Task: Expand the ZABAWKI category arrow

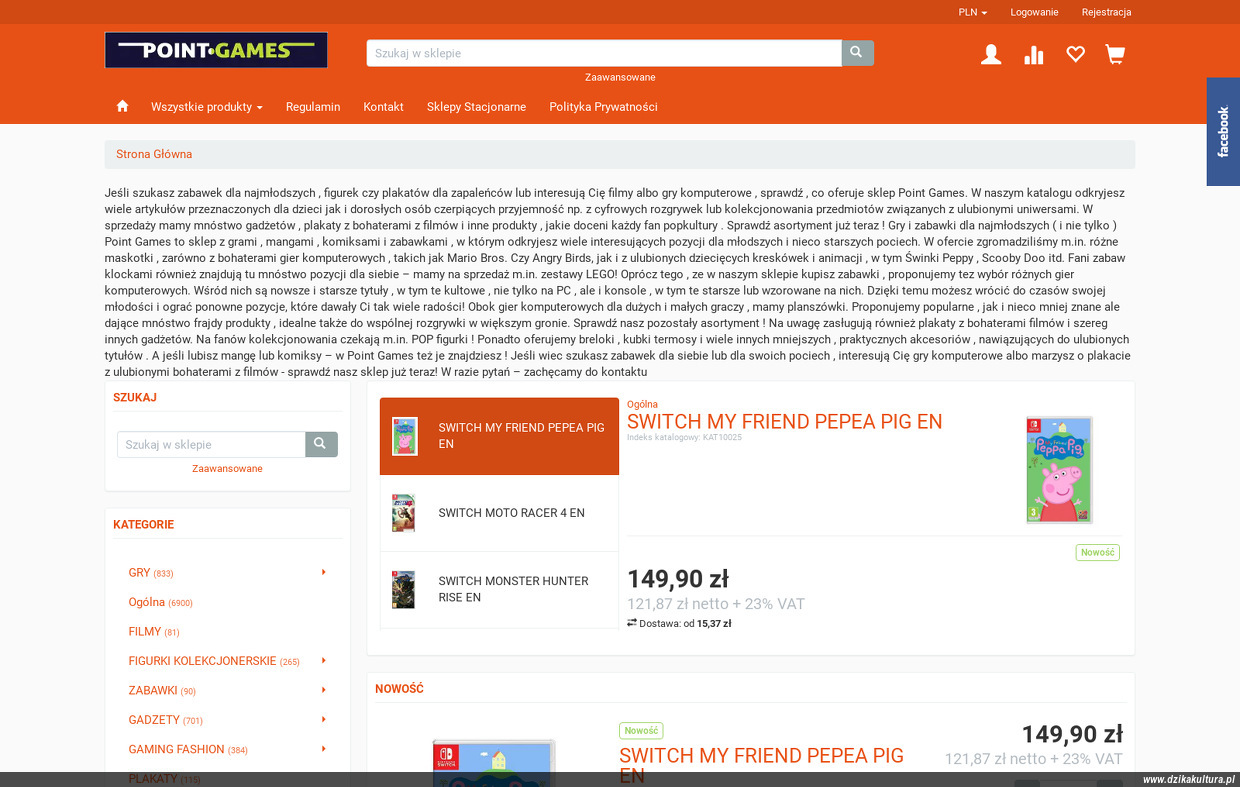Action: (x=324, y=690)
